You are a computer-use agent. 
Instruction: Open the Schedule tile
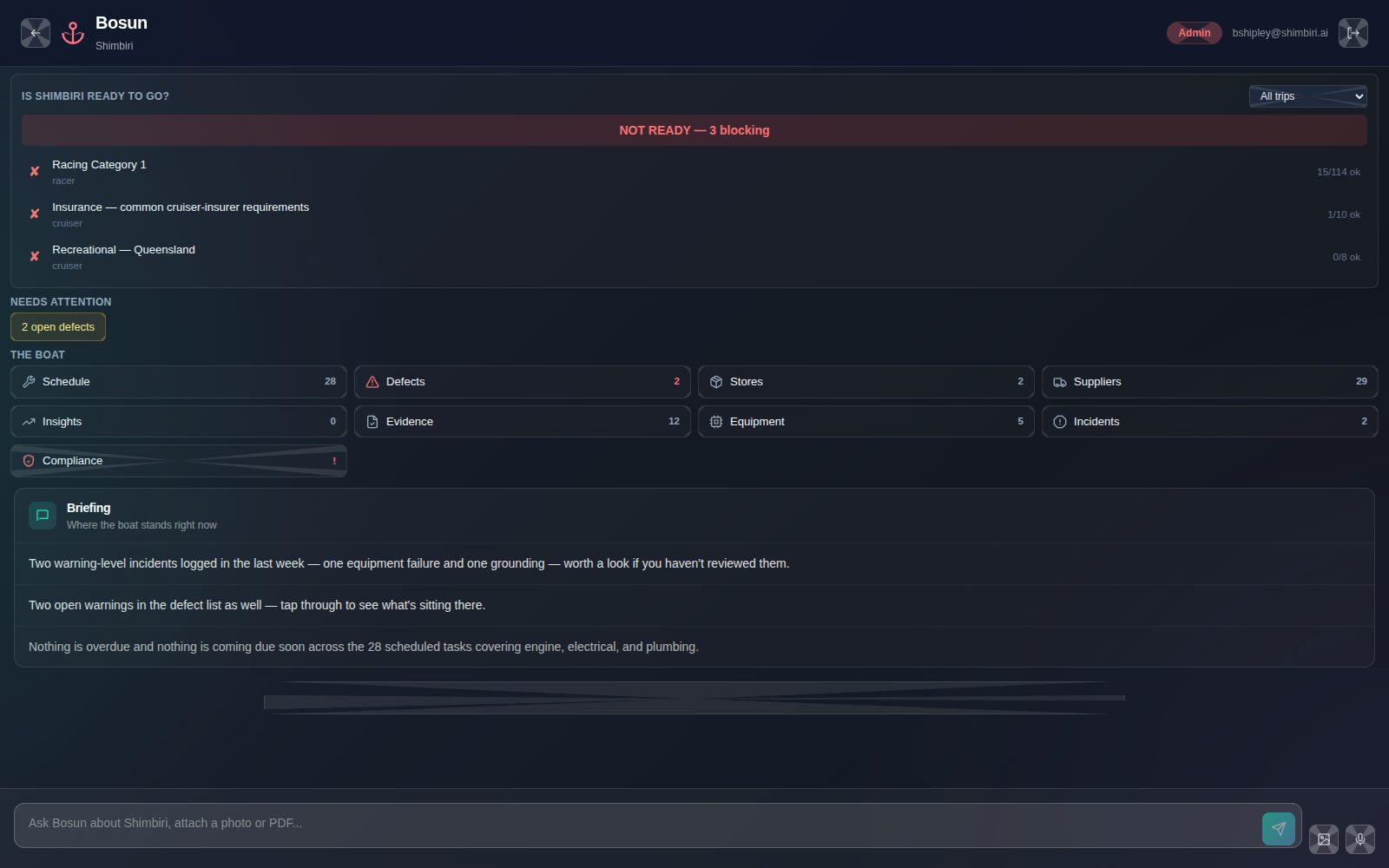click(179, 382)
